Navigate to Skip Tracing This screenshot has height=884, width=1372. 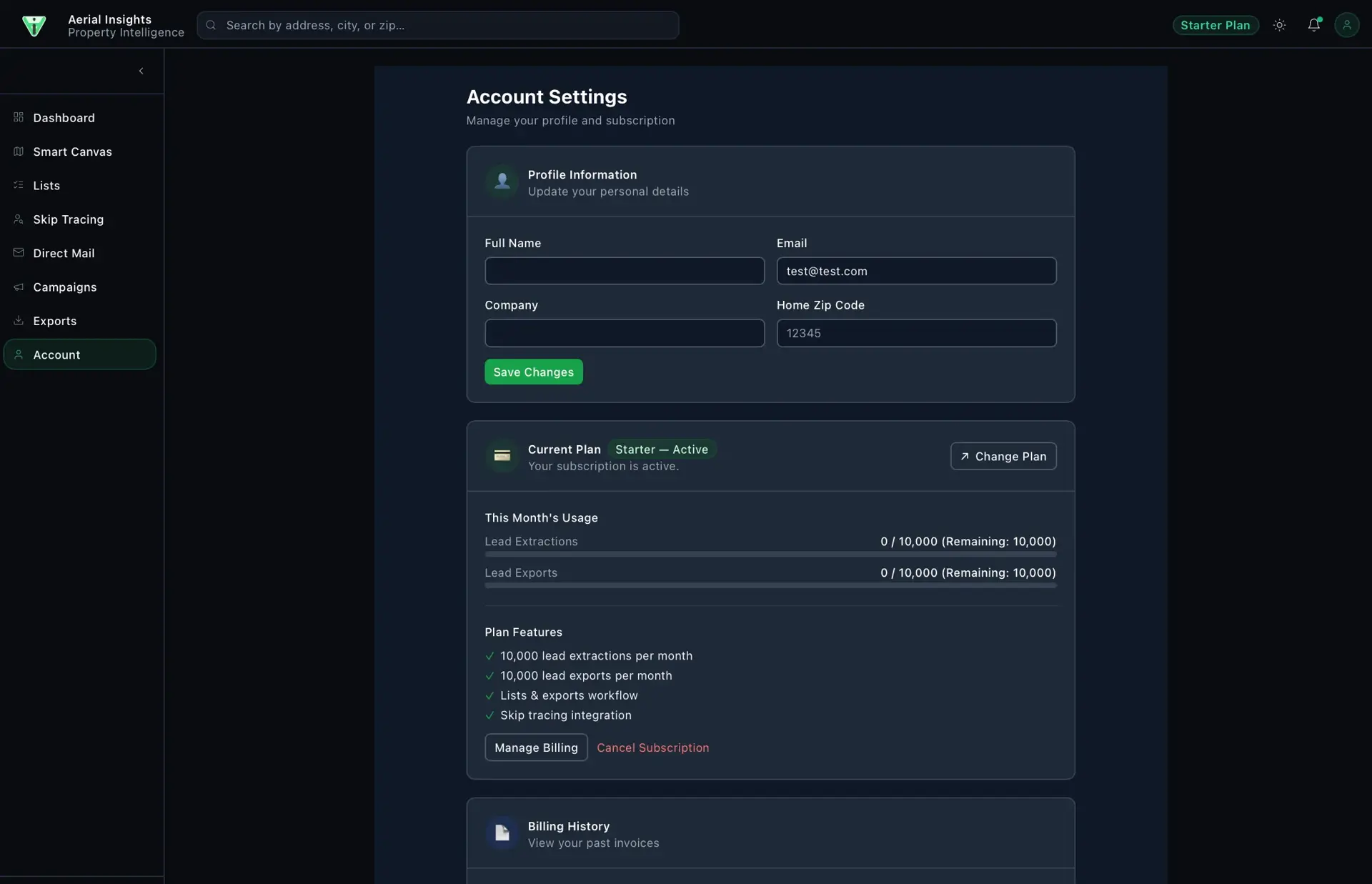pos(79,219)
